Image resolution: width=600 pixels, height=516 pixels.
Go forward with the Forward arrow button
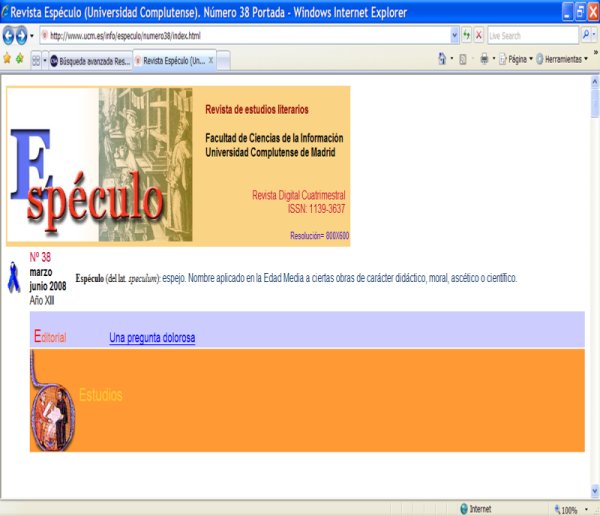pos(21,36)
